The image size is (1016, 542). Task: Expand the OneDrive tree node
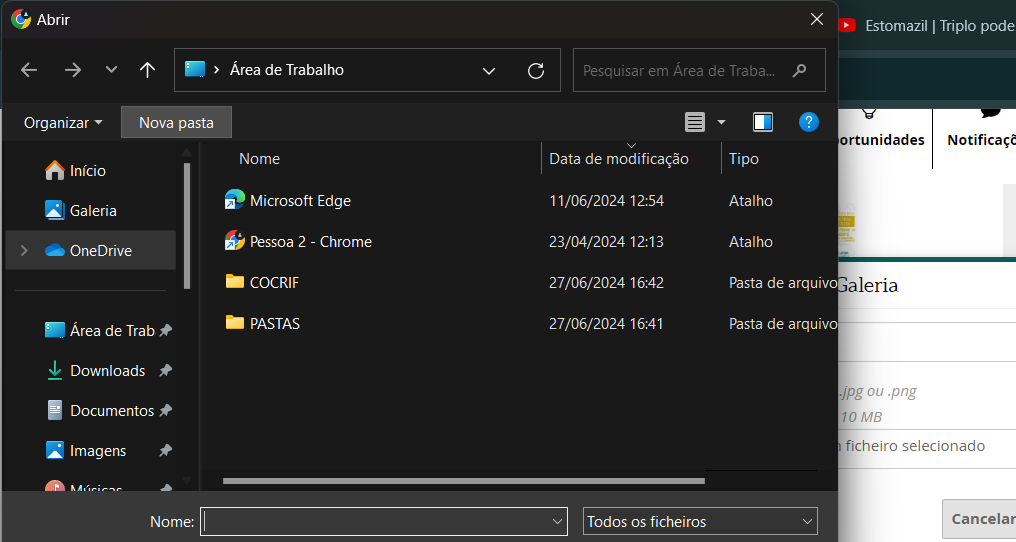24,251
